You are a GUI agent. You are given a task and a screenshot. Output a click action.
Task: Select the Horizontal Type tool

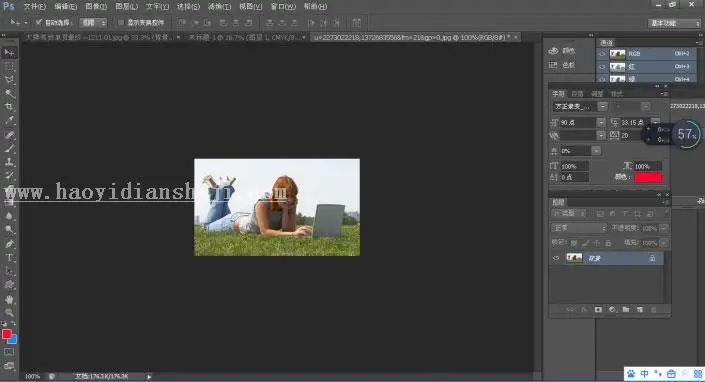(x=9, y=258)
